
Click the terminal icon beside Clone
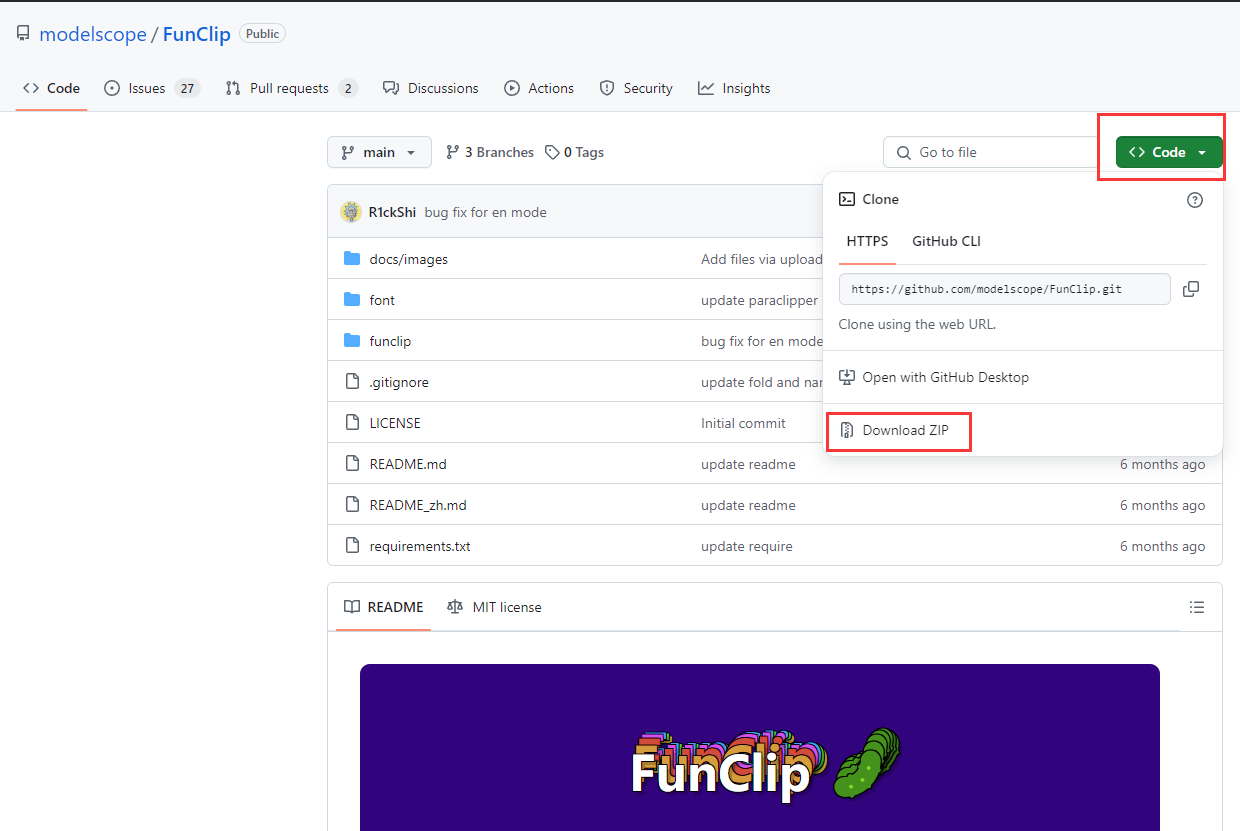pyautogui.click(x=846, y=199)
